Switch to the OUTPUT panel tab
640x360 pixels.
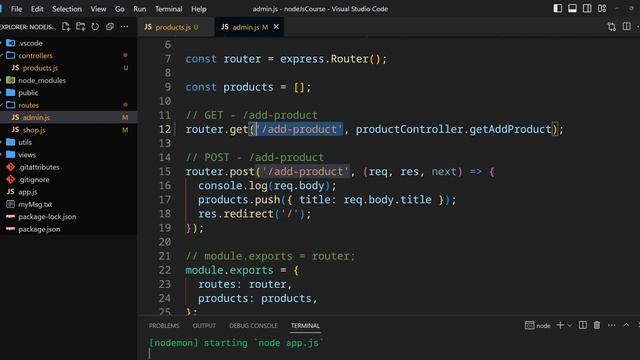click(x=204, y=325)
